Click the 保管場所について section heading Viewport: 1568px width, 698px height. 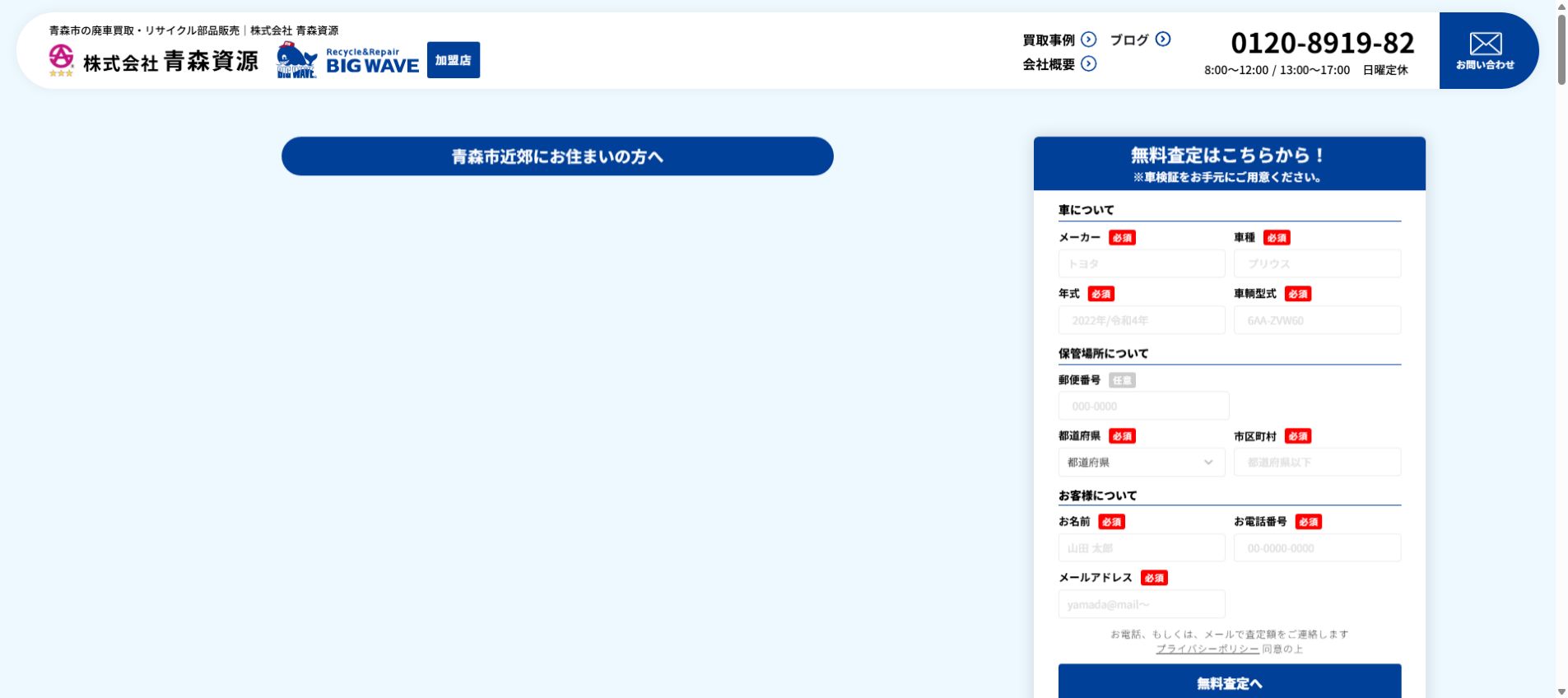coord(1103,353)
